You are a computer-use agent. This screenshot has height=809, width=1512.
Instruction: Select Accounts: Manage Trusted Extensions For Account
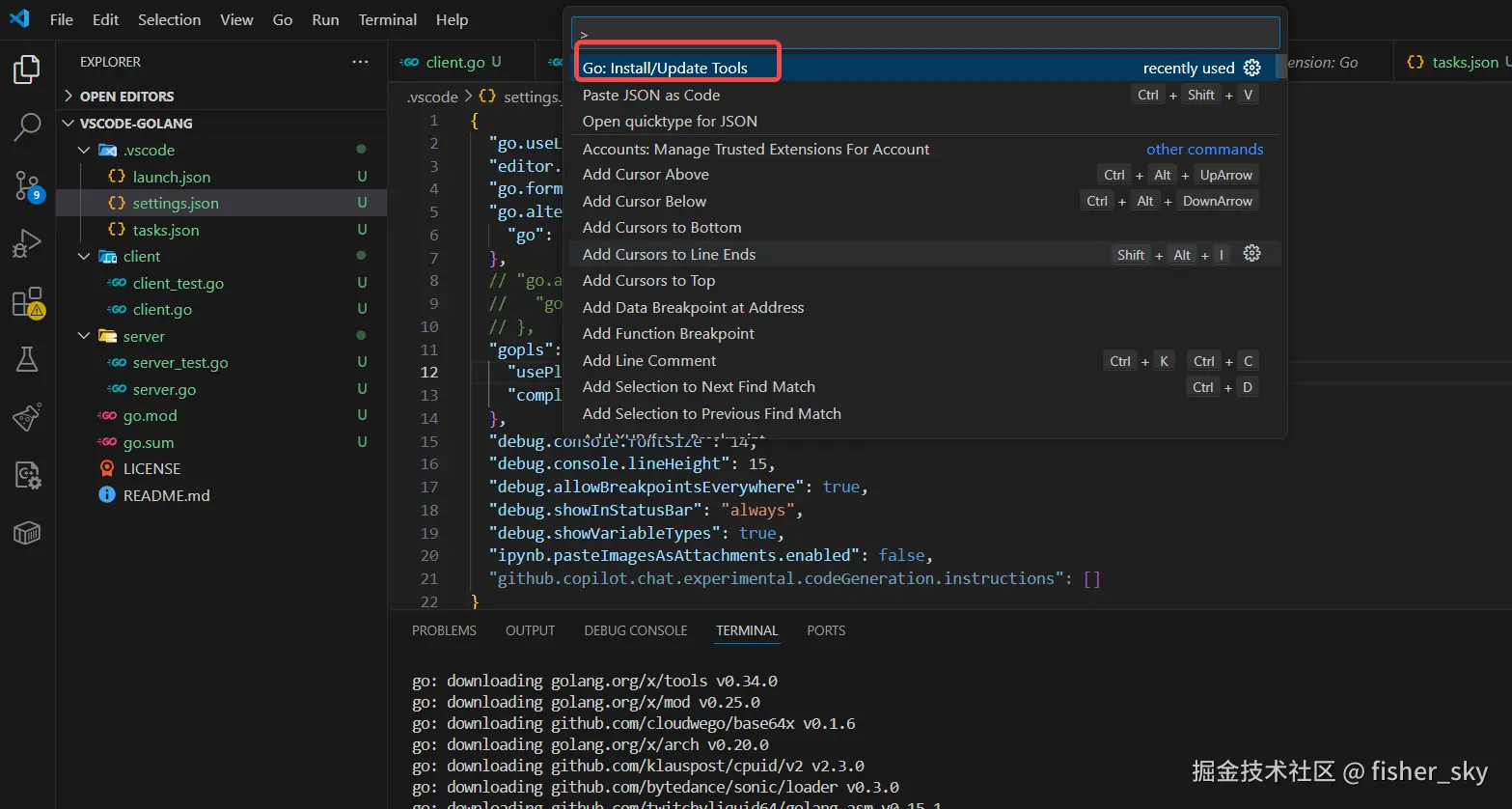pyautogui.click(x=924, y=149)
